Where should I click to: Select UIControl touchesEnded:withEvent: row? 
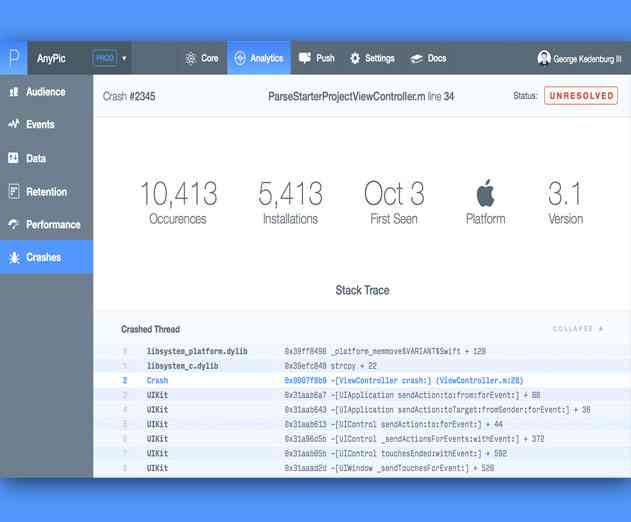(x=362, y=453)
